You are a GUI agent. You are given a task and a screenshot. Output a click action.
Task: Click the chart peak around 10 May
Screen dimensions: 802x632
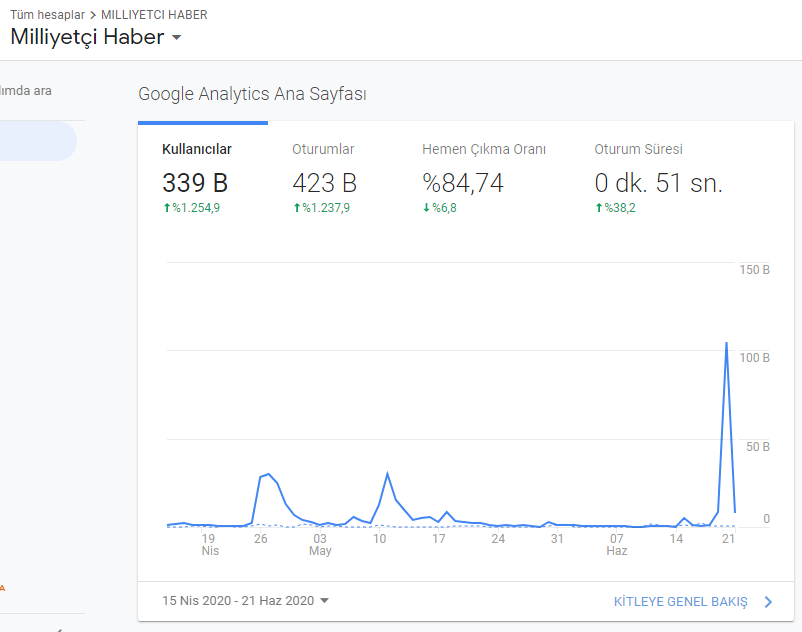387,473
